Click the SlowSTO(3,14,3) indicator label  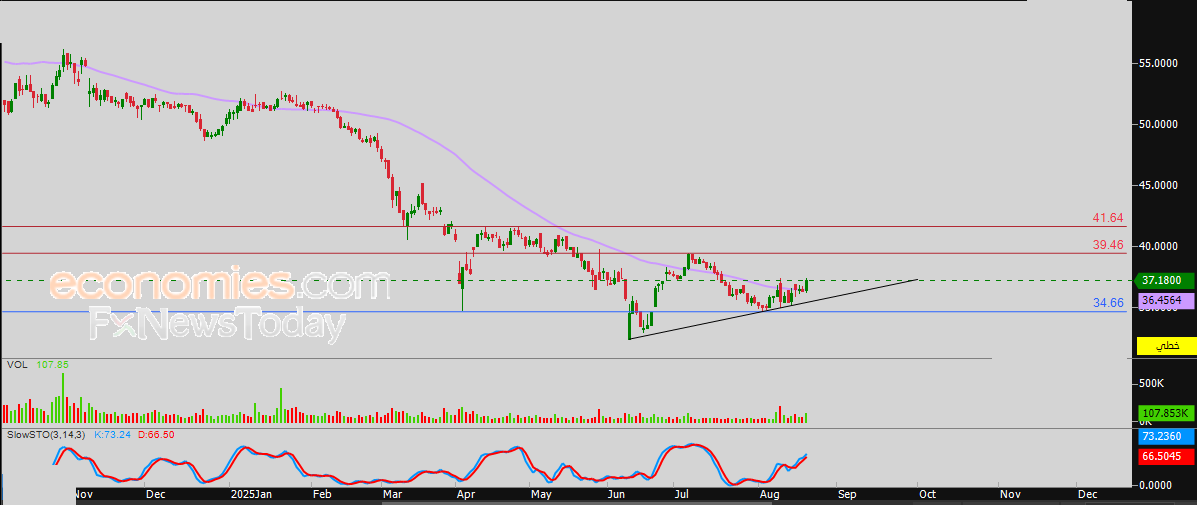click(47, 434)
